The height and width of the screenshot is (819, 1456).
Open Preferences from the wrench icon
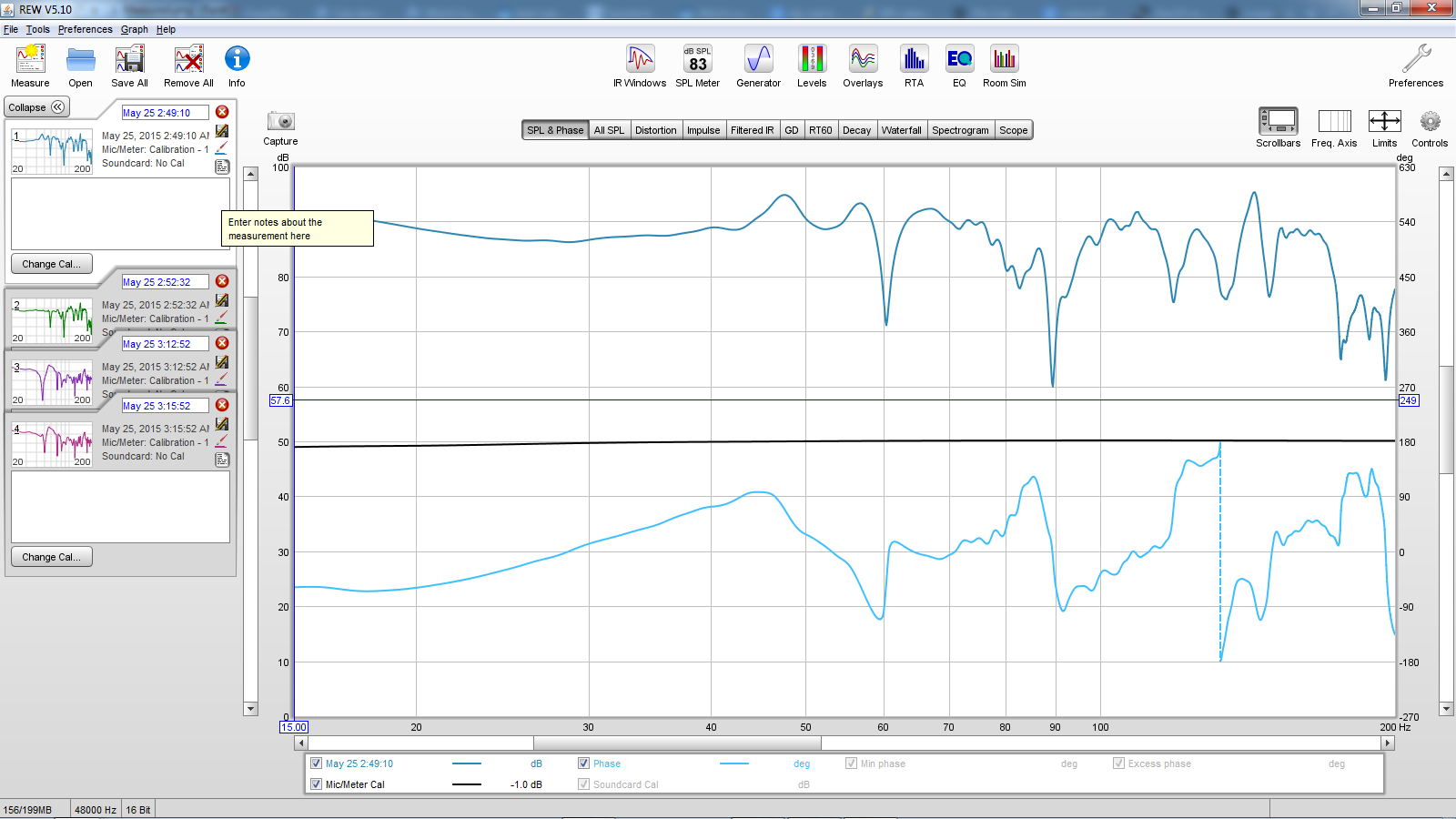tap(1415, 66)
